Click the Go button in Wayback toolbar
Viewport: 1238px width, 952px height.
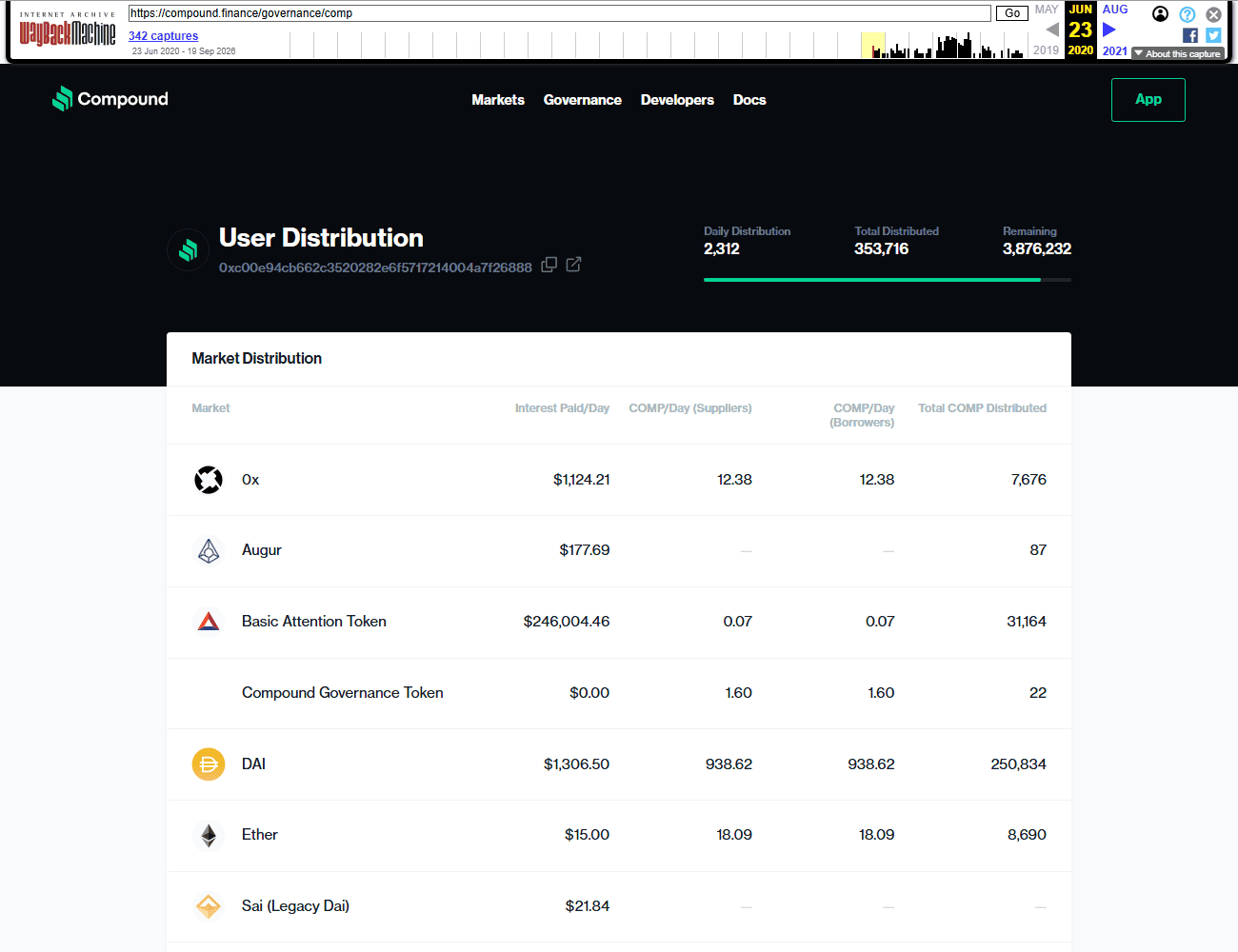(1012, 13)
